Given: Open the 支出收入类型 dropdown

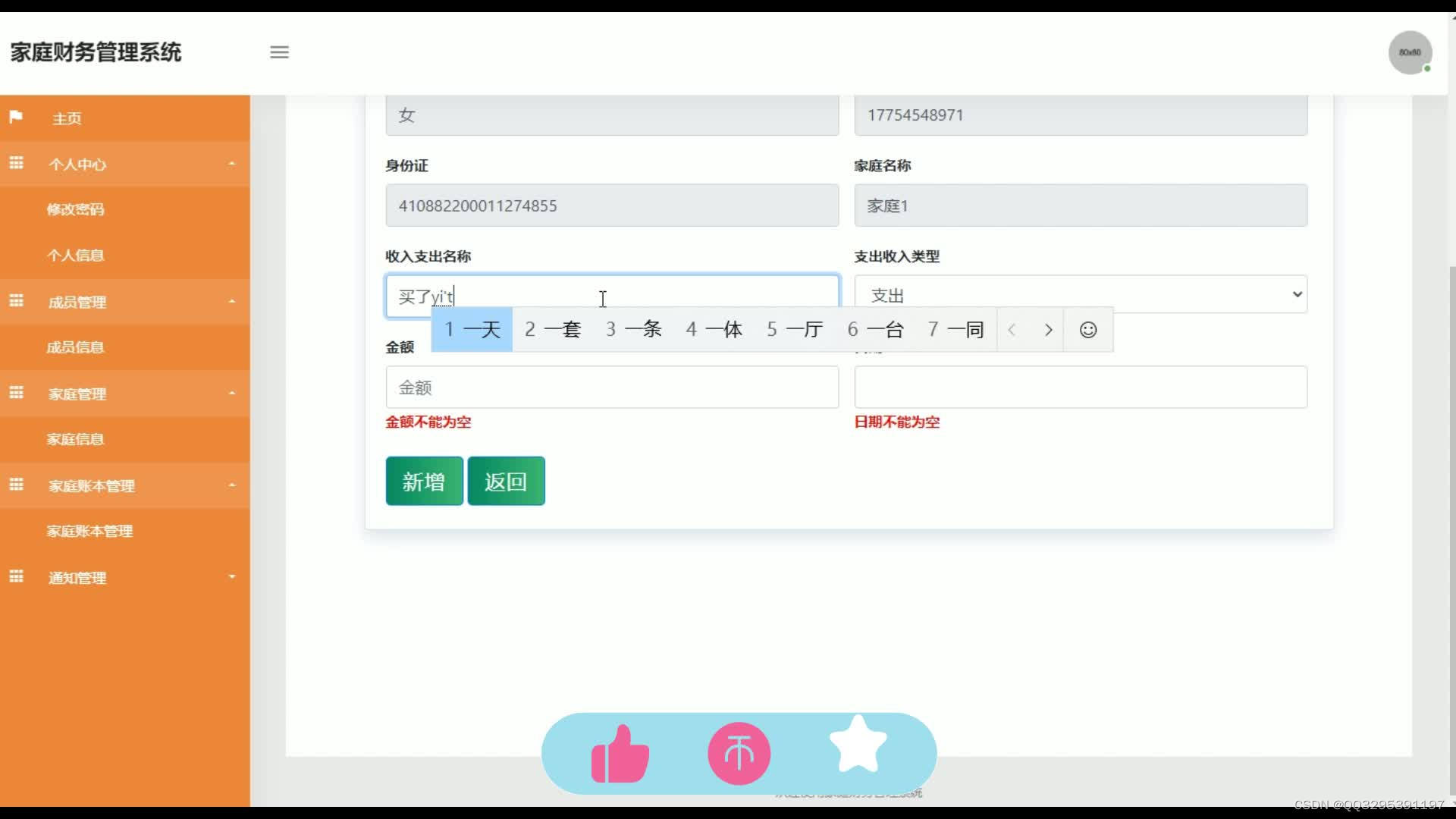Looking at the screenshot, I should click(x=1081, y=295).
